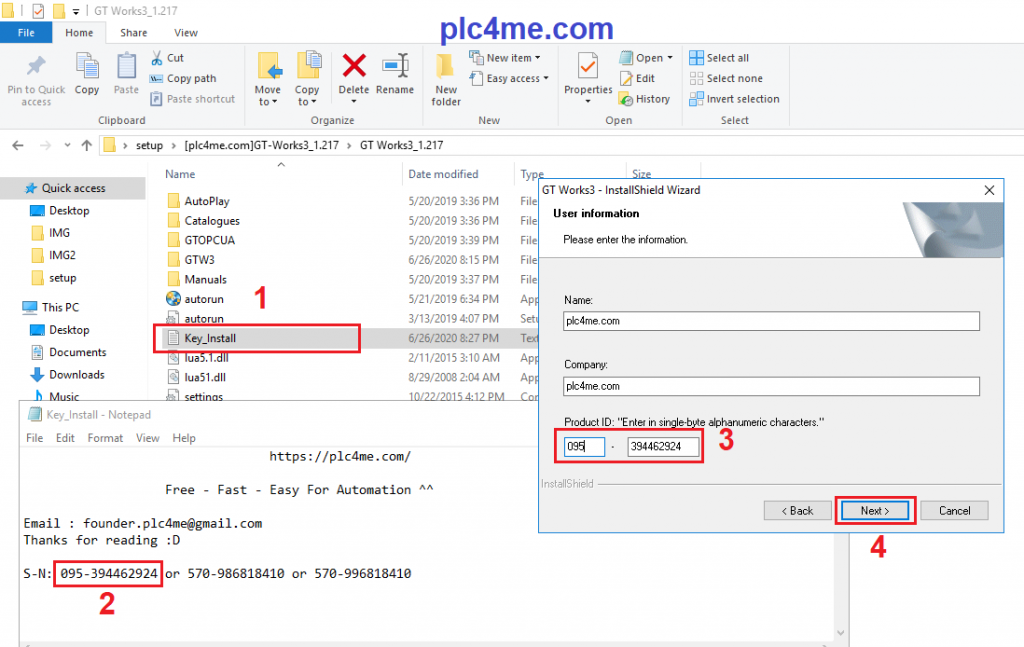Click the Copy path icon

click(x=156, y=78)
